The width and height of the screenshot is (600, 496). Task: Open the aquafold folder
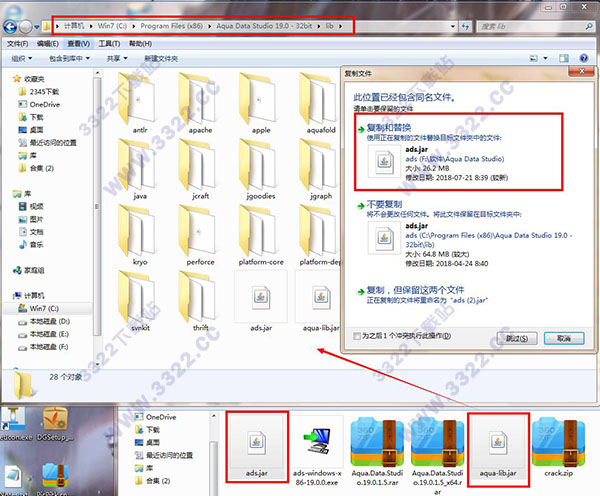click(x=319, y=103)
